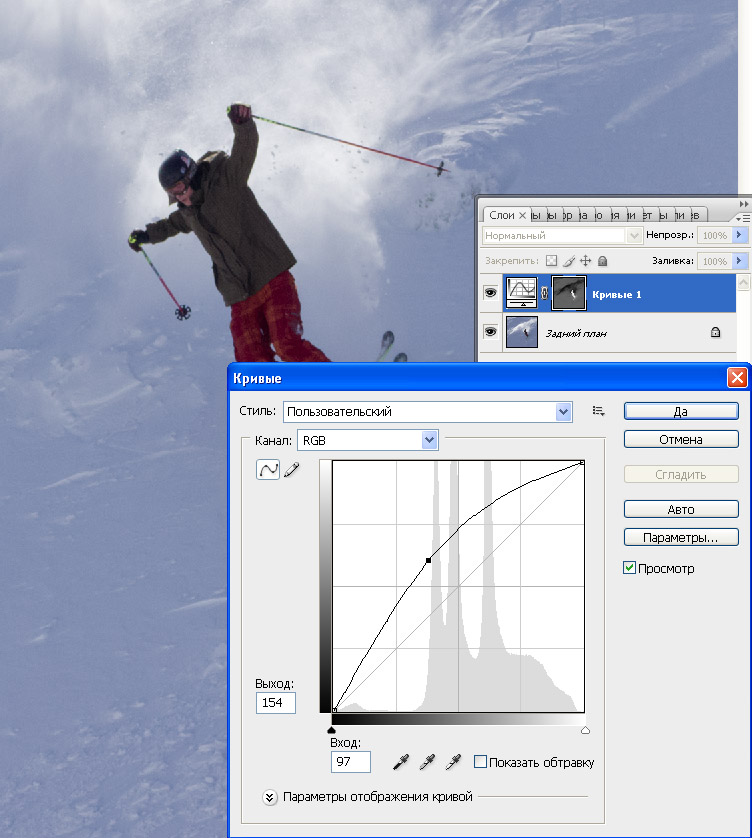Pick the black point eyedropper
752x838 pixels.
click(x=401, y=762)
